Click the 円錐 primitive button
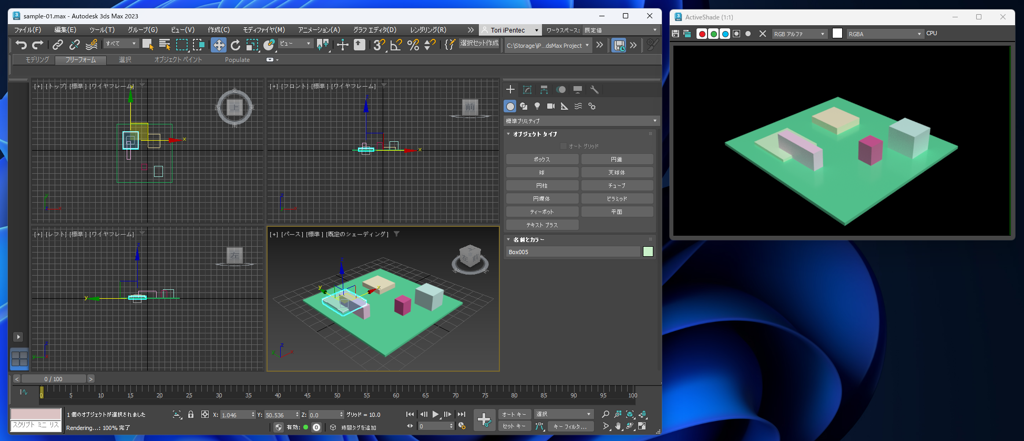The image size is (1024, 441). click(x=617, y=159)
